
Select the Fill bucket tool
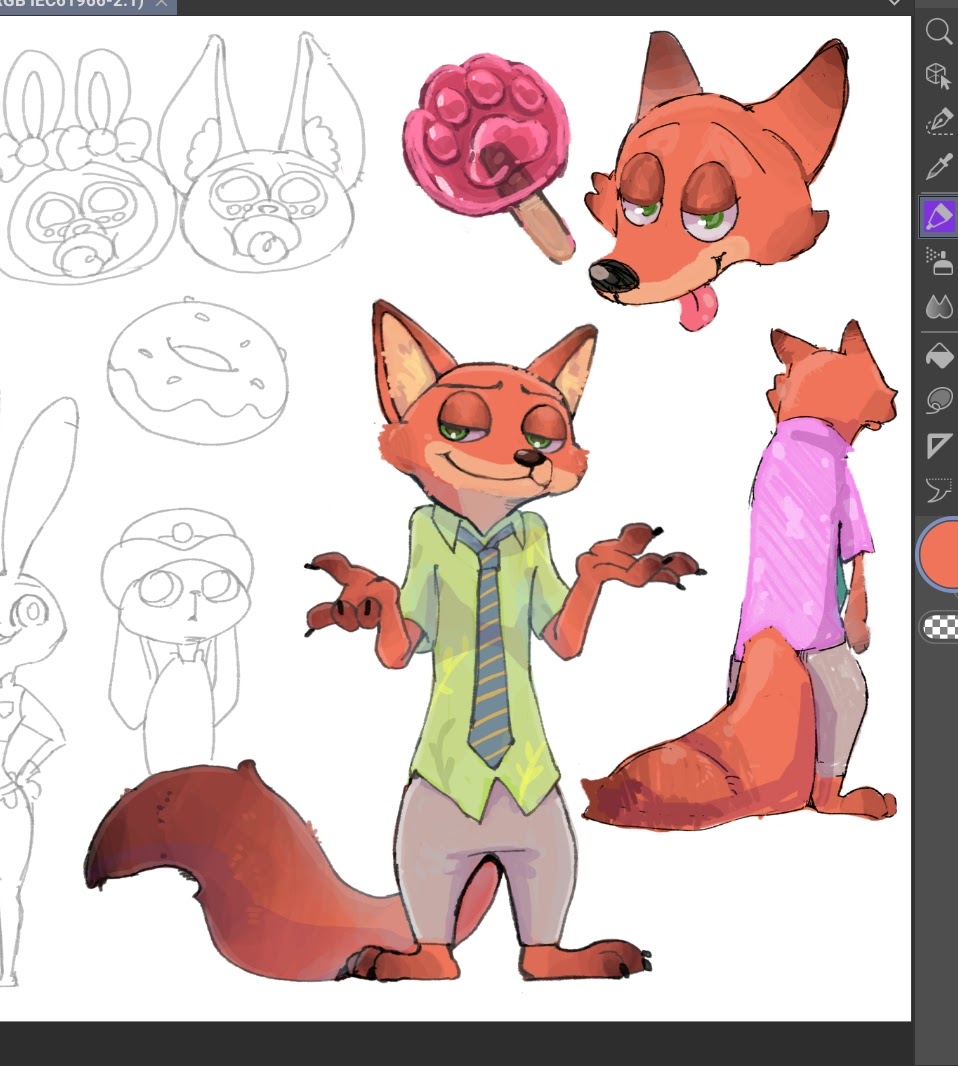pyautogui.click(x=939, y=356)
